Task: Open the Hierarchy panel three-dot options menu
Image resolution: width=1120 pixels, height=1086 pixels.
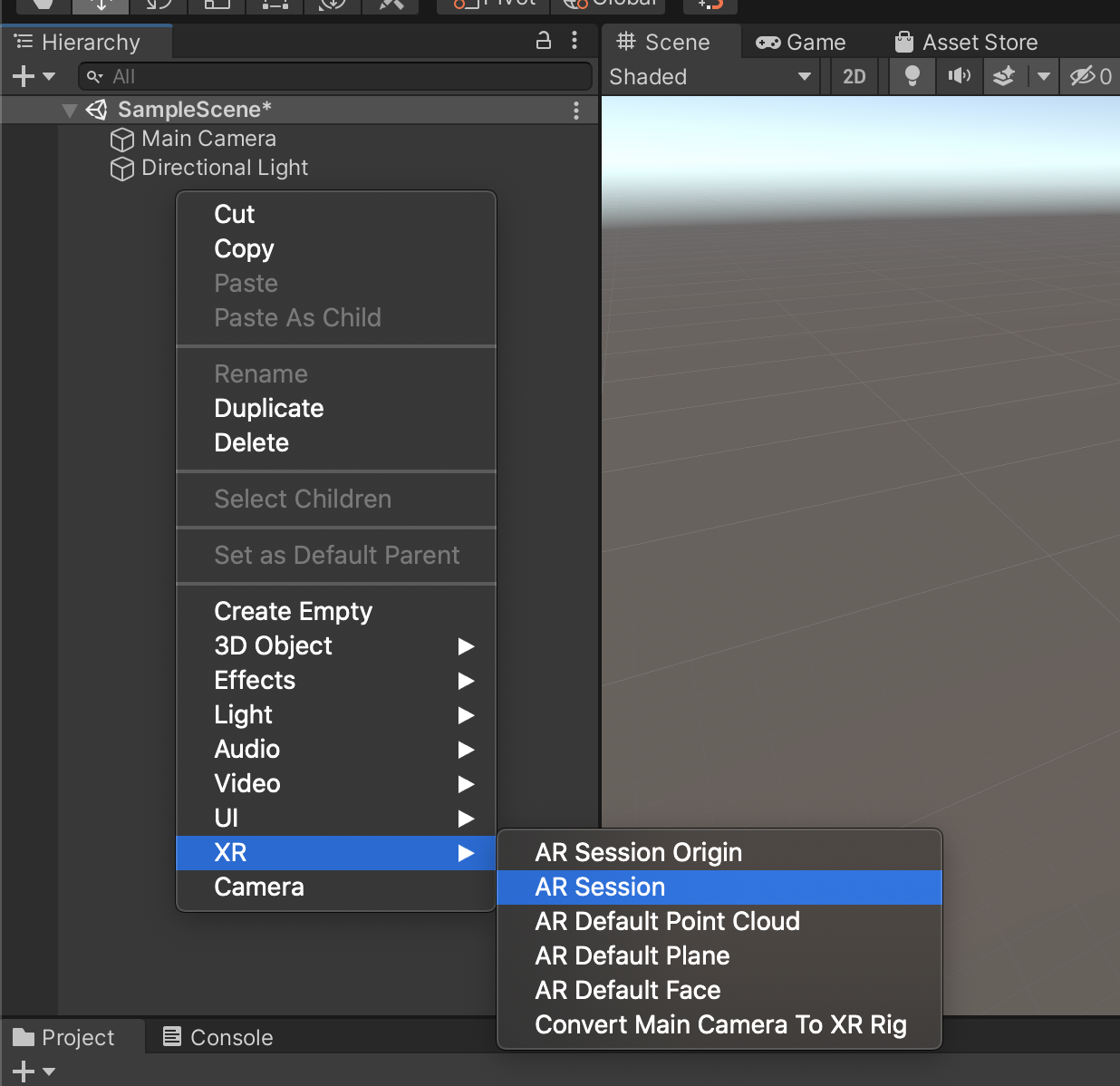Action: click(x=574, y=40)
